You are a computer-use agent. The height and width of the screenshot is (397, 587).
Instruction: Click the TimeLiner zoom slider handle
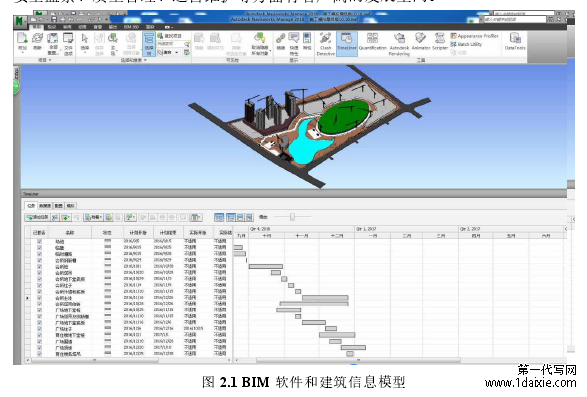(x=293, y=217)
